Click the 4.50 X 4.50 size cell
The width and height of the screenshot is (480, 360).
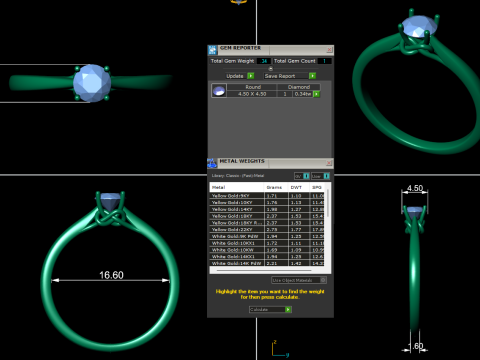click(x=252, y=94)
